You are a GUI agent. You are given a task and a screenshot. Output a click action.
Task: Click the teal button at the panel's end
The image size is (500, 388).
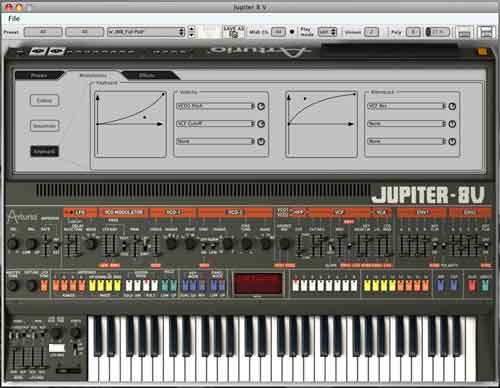click(485, 285)
